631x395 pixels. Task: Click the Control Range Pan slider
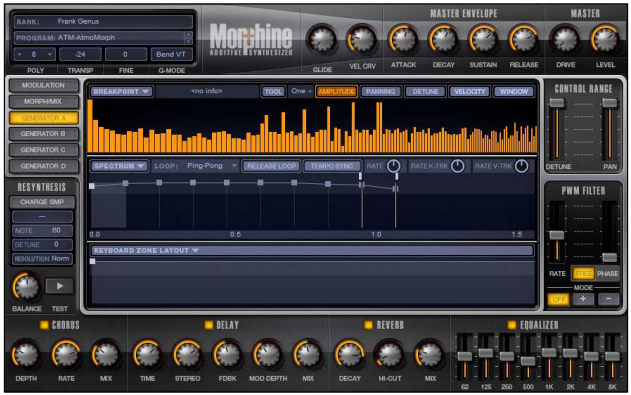610,129
